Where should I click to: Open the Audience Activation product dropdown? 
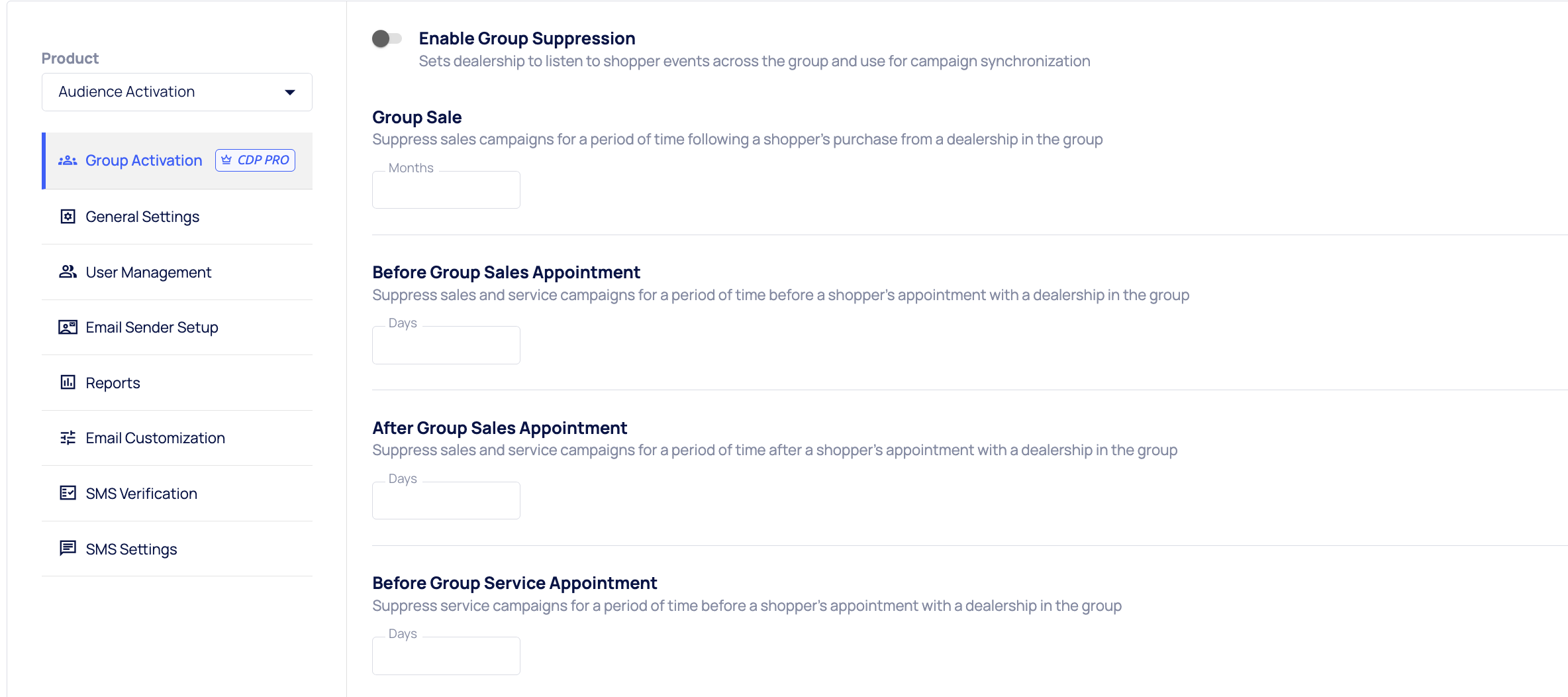tap(176, 92)
